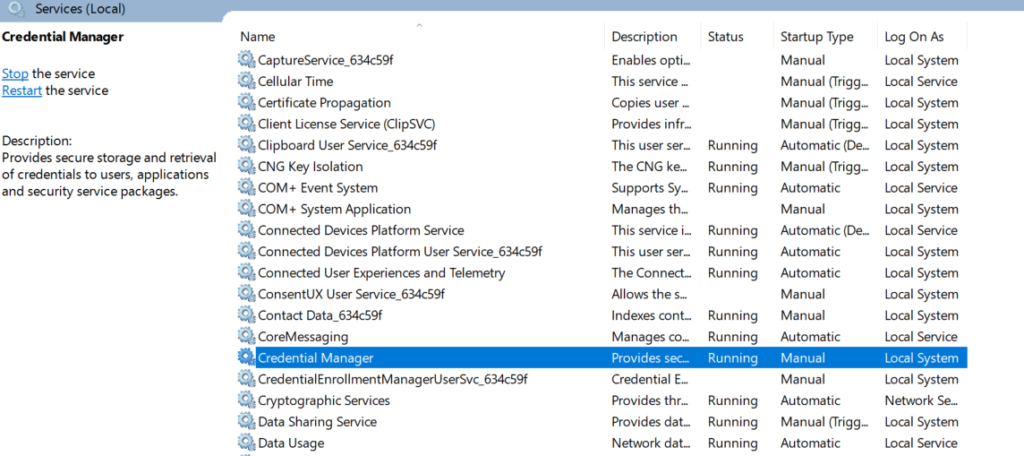This screenshot has height=456, width=1024.
Task: Sort by the Startup Type column header
Action: (816, 37)
